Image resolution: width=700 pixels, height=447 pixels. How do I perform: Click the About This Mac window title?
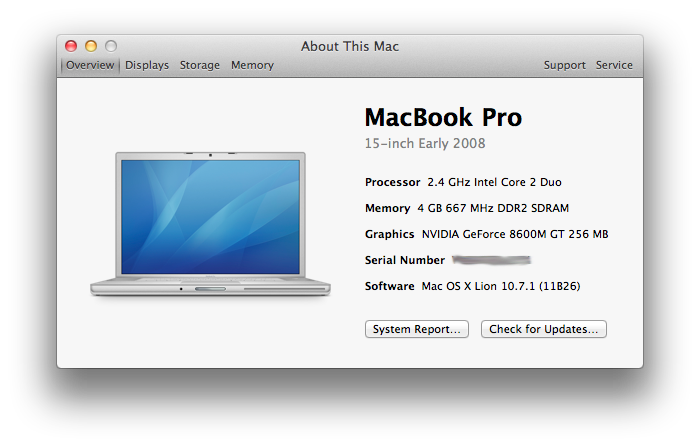[350, 46]
